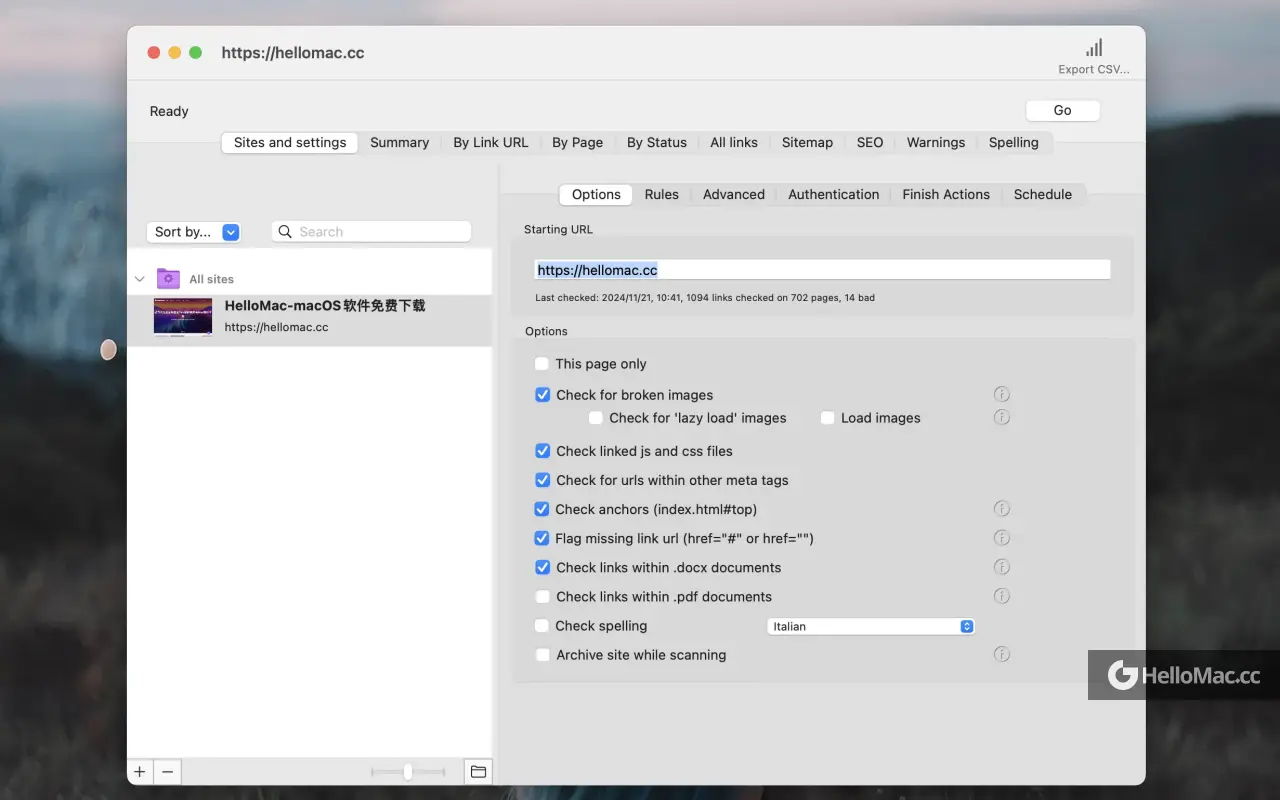Image resolution: width=1280 pixels, height=800 pixels.
Task: Click the Go button
Action: [1062, 111]
